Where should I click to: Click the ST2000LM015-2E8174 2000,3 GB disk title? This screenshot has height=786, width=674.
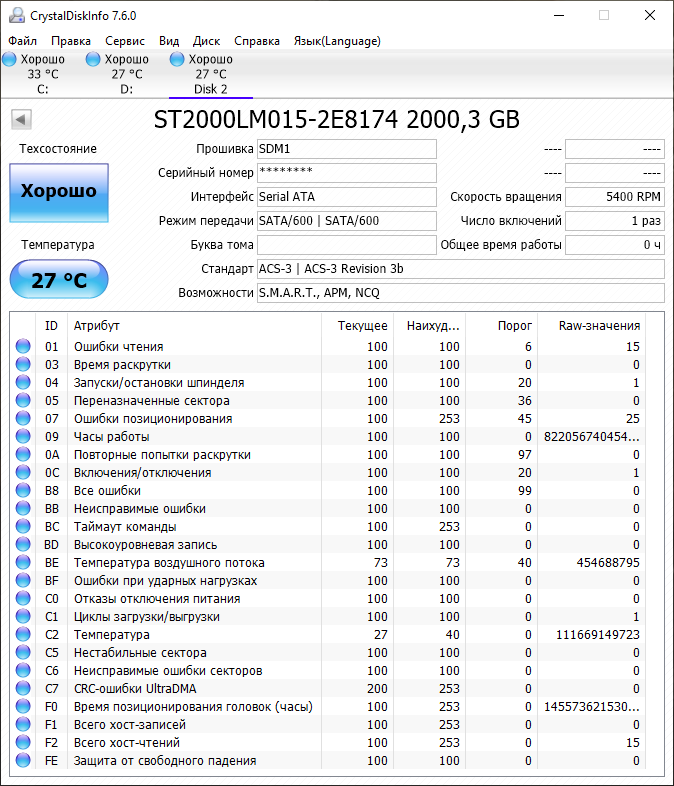[336, 120]
